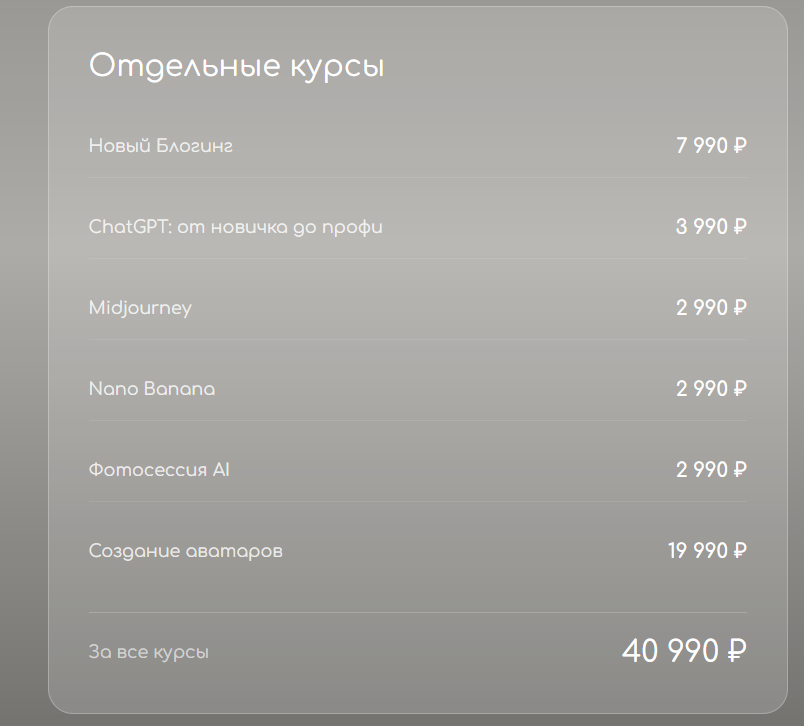Click the ruble sign after 40 990
Screen dimensions: 804x726
click(735, 652)
